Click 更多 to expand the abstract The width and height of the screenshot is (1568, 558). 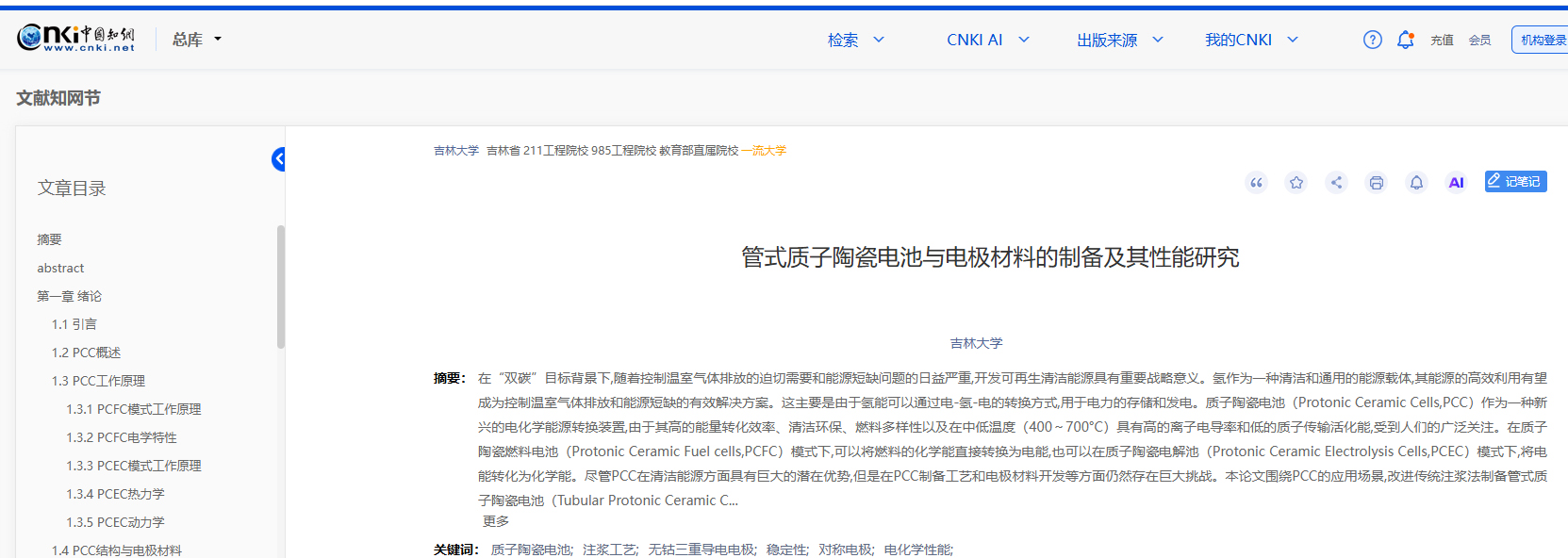tap(496, 521)
